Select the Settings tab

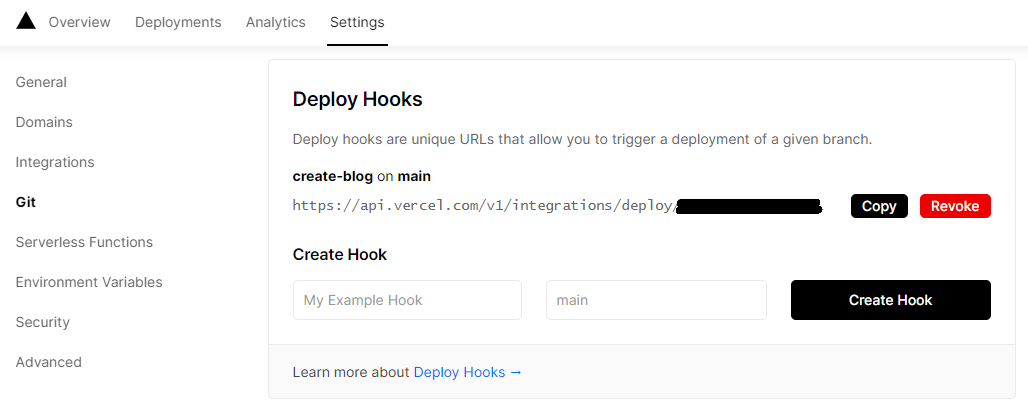click(x=357, y=22)
